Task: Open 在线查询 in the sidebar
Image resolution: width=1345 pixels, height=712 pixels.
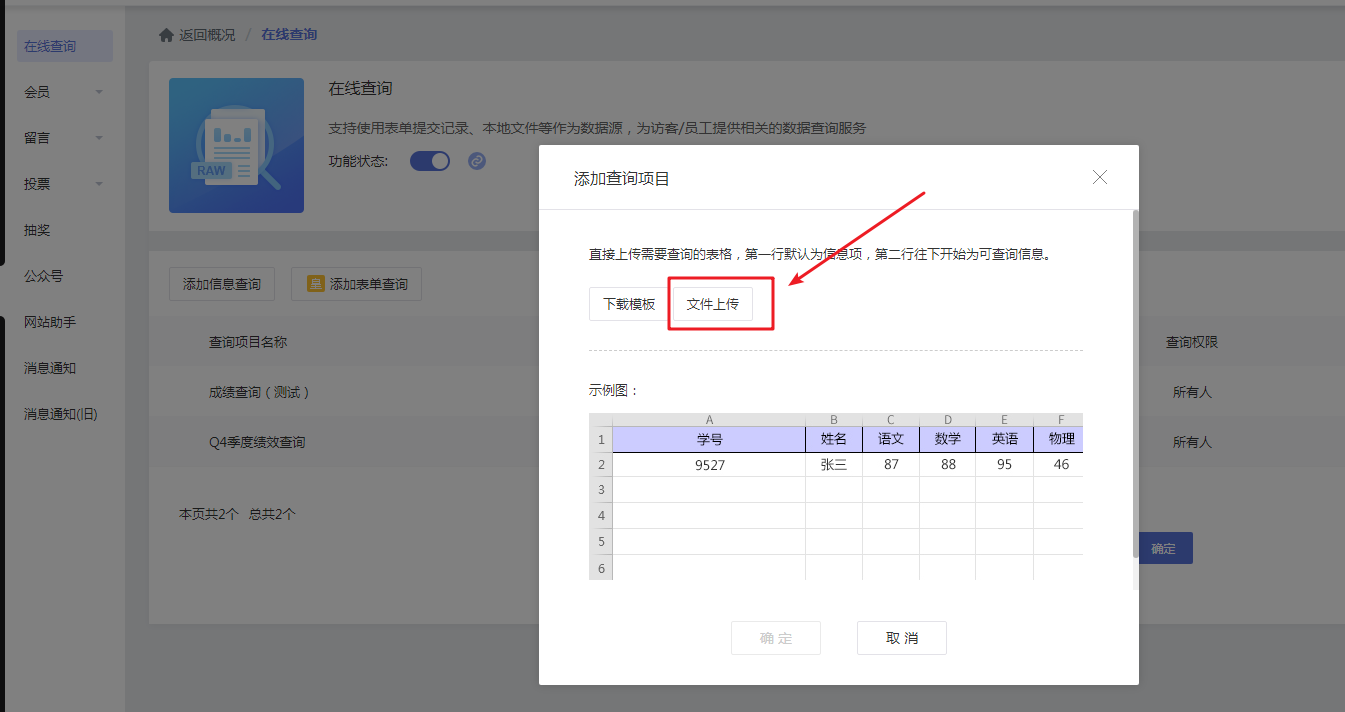Action: click(x=65, y=46)
